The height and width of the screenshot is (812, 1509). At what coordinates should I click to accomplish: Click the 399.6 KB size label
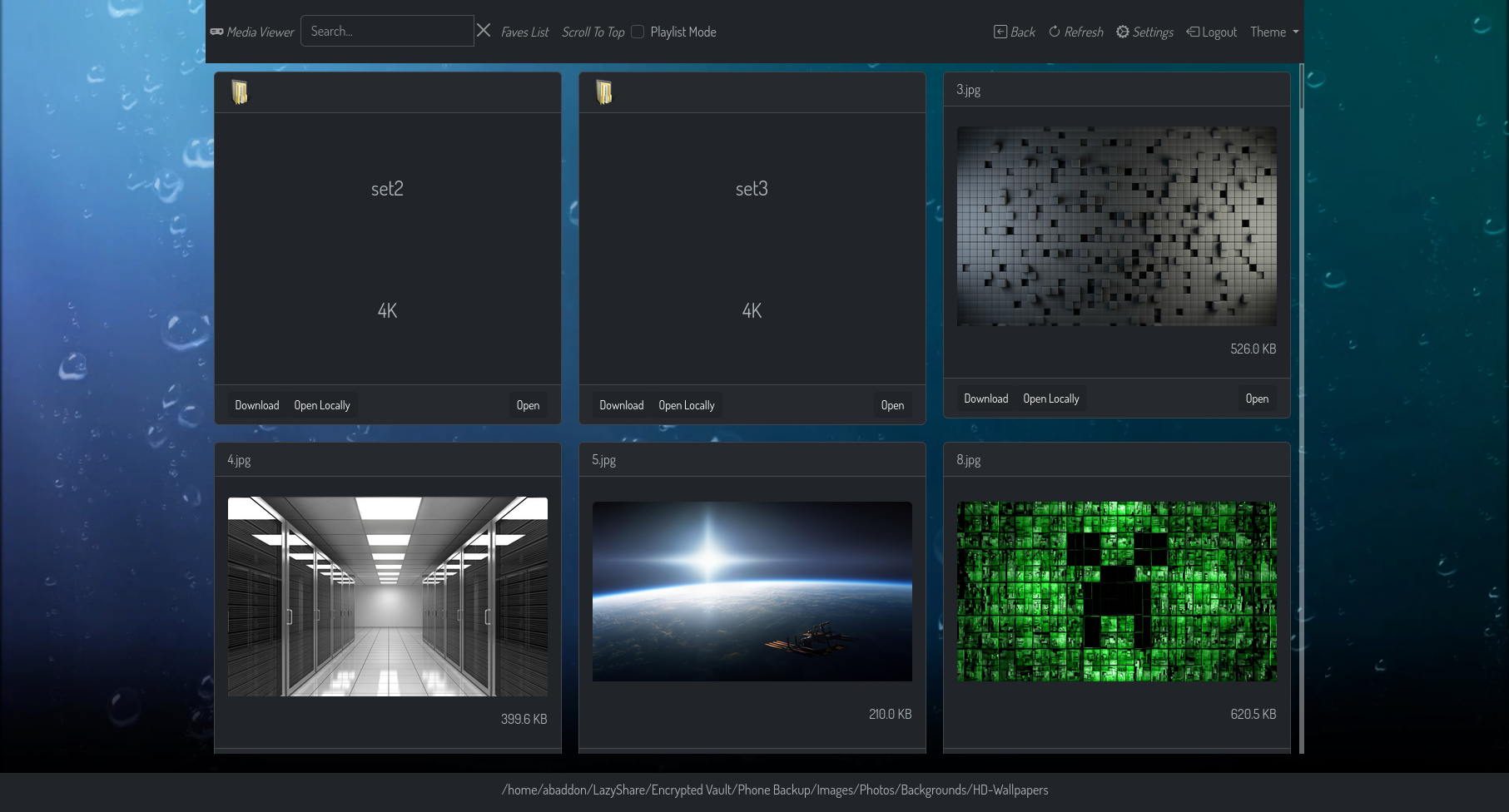(524, 719)
